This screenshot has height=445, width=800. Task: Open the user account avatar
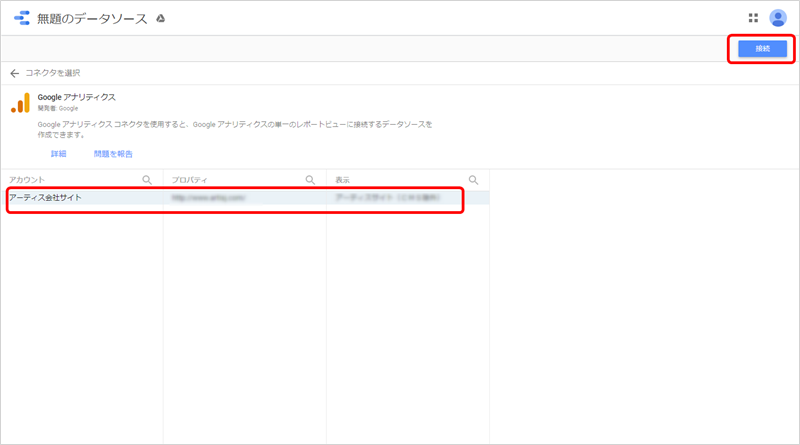(x=778, y=18)
